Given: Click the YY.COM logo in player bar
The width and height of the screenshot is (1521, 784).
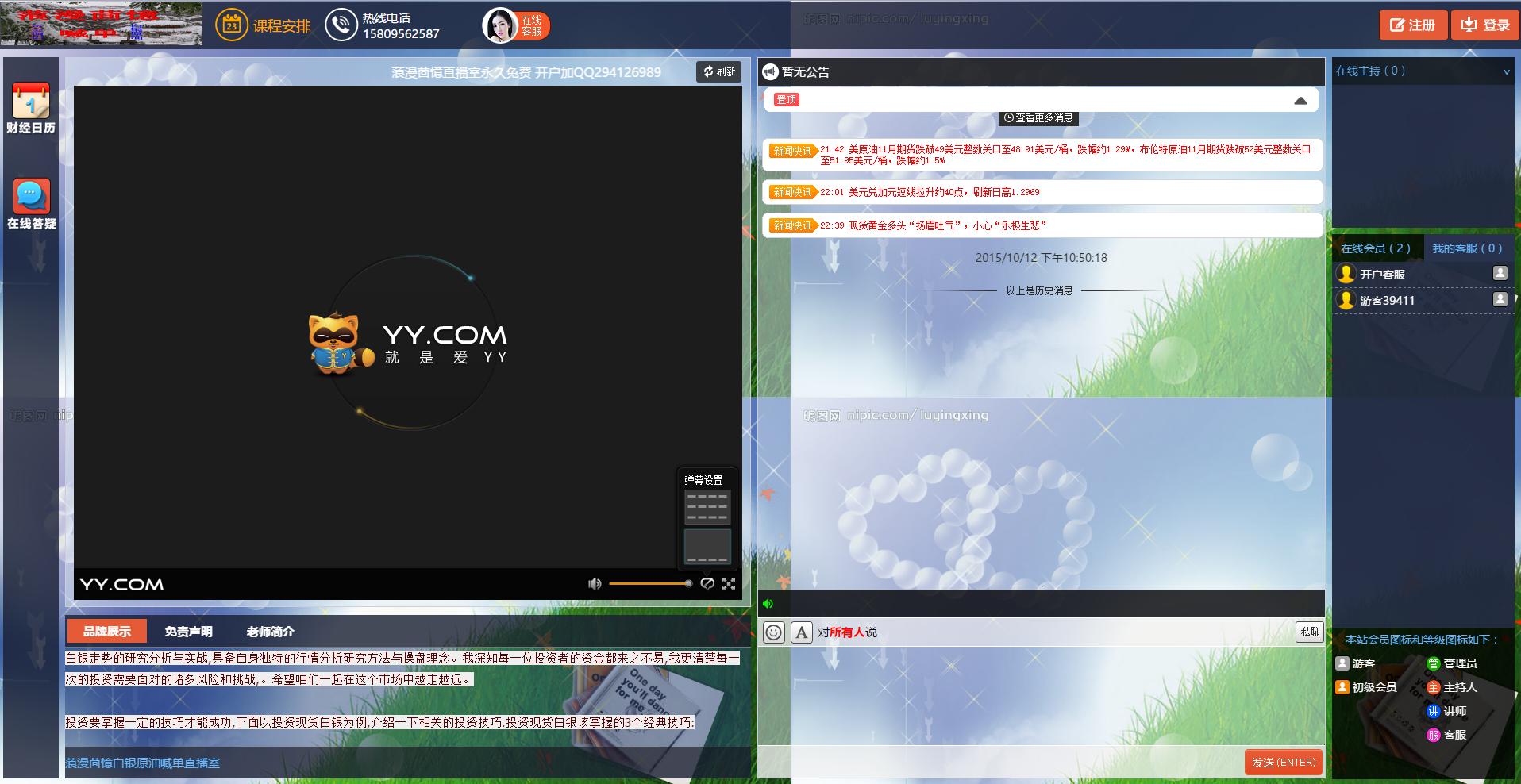Looking at the screenshot, I should (x=121, y=585).
